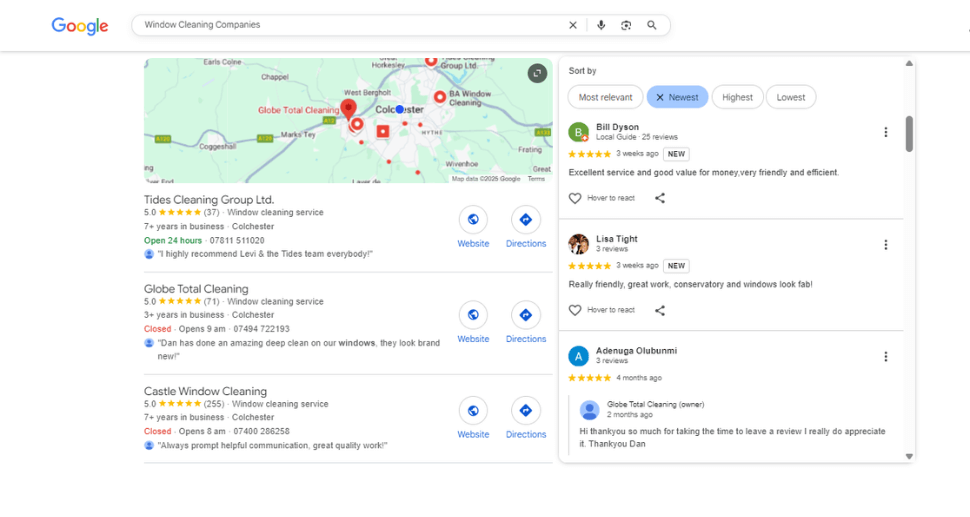
Task: Open more options for Bill Dyson review
Action: [x=886, y=132]
